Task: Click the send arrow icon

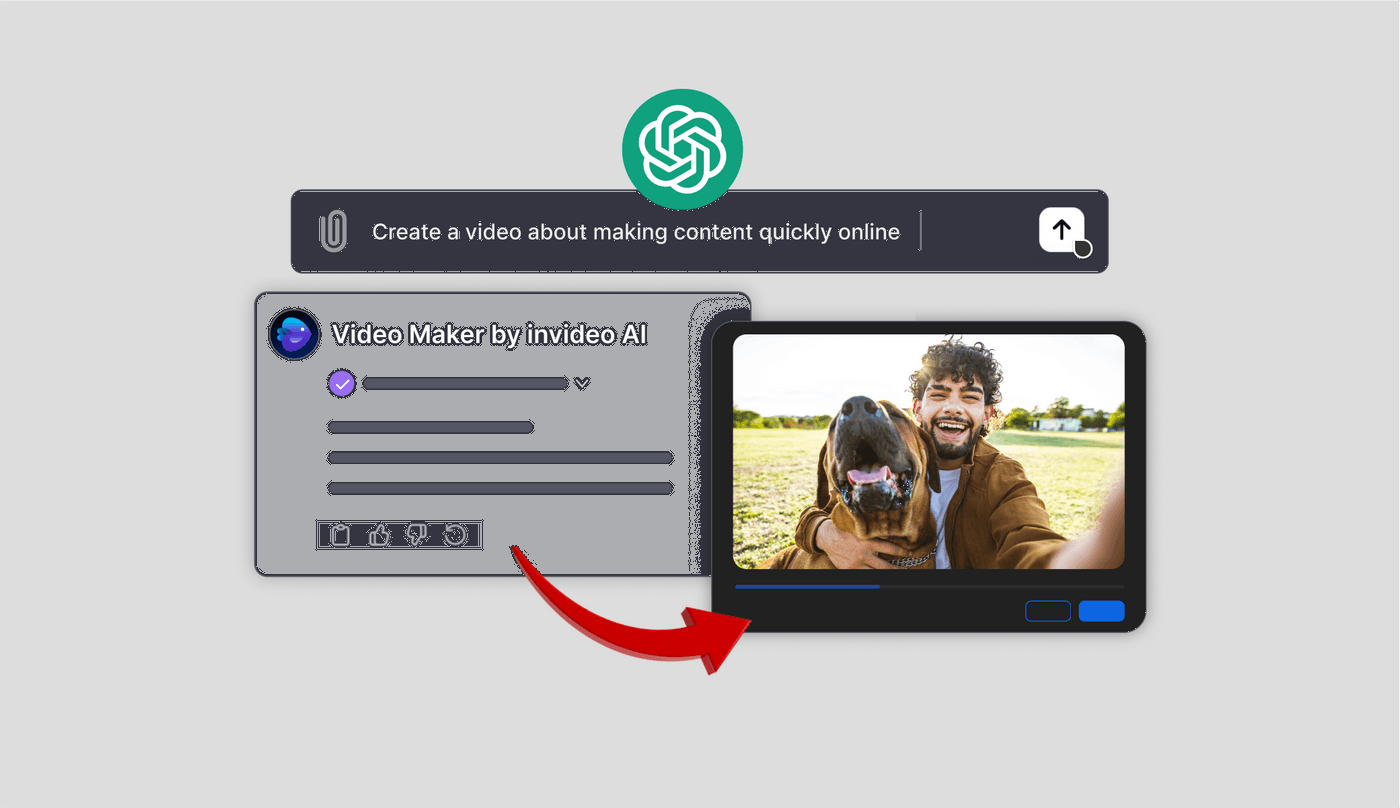Action: coord(1061,229)
